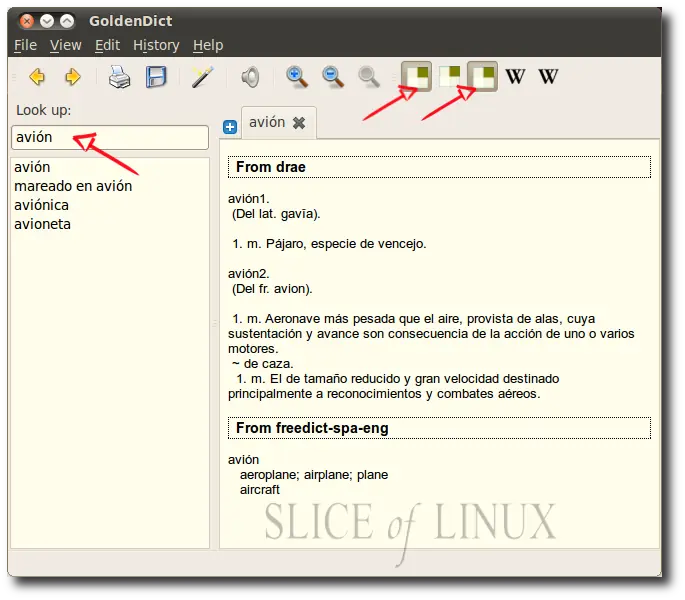The height and width of the screenshot is (600, 685).
Task: Open the File menu
Action: click(25, 45)
